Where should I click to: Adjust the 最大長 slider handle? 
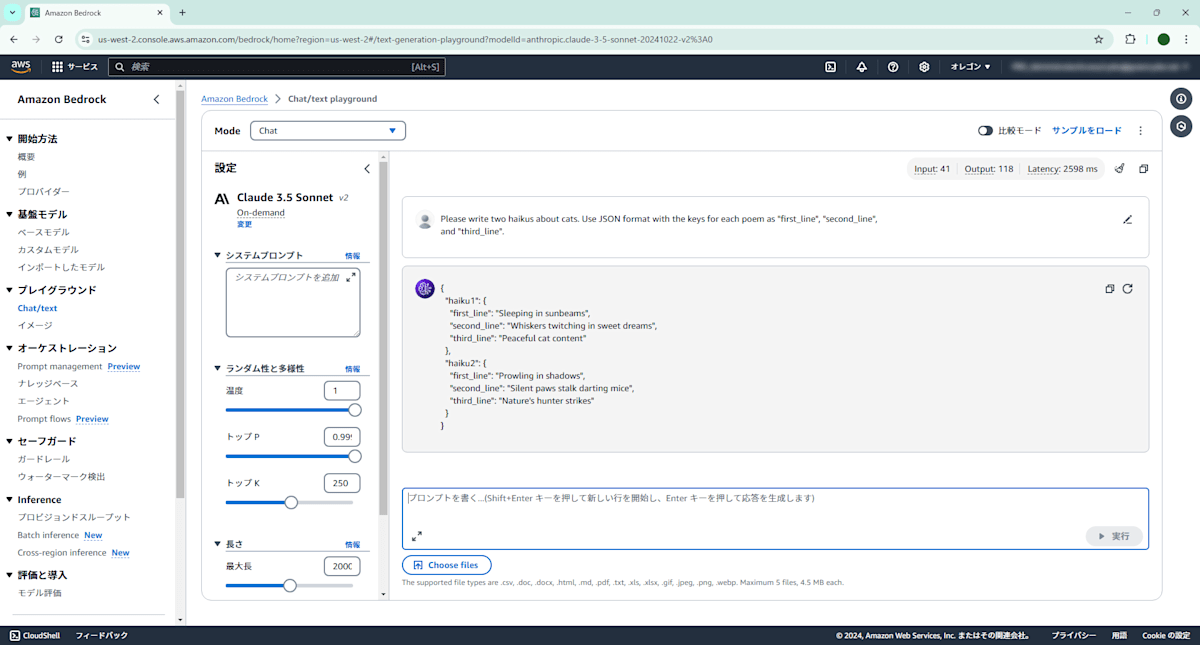(290, 585)
